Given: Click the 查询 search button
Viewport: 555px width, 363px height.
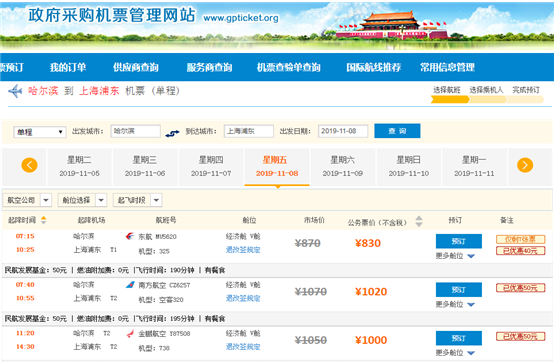Looking at the screenshot, I should click(397, 131).
